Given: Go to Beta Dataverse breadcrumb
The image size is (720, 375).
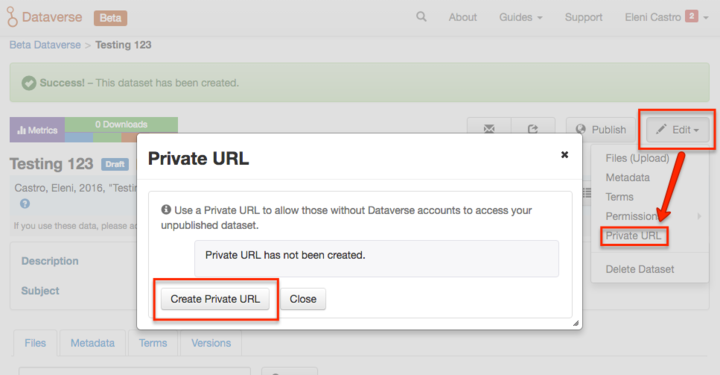Looking at the screenshot, I should (45, 45).
